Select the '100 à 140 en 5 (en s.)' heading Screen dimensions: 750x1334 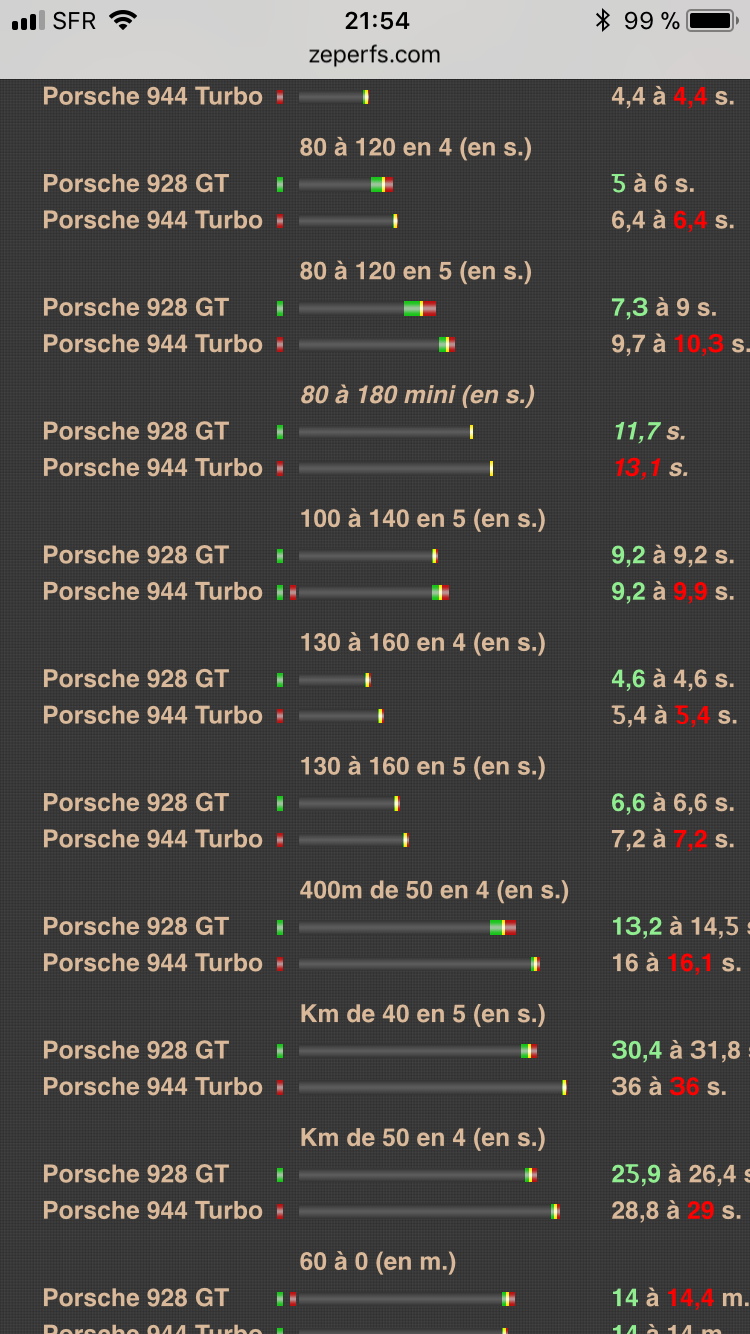422,520
